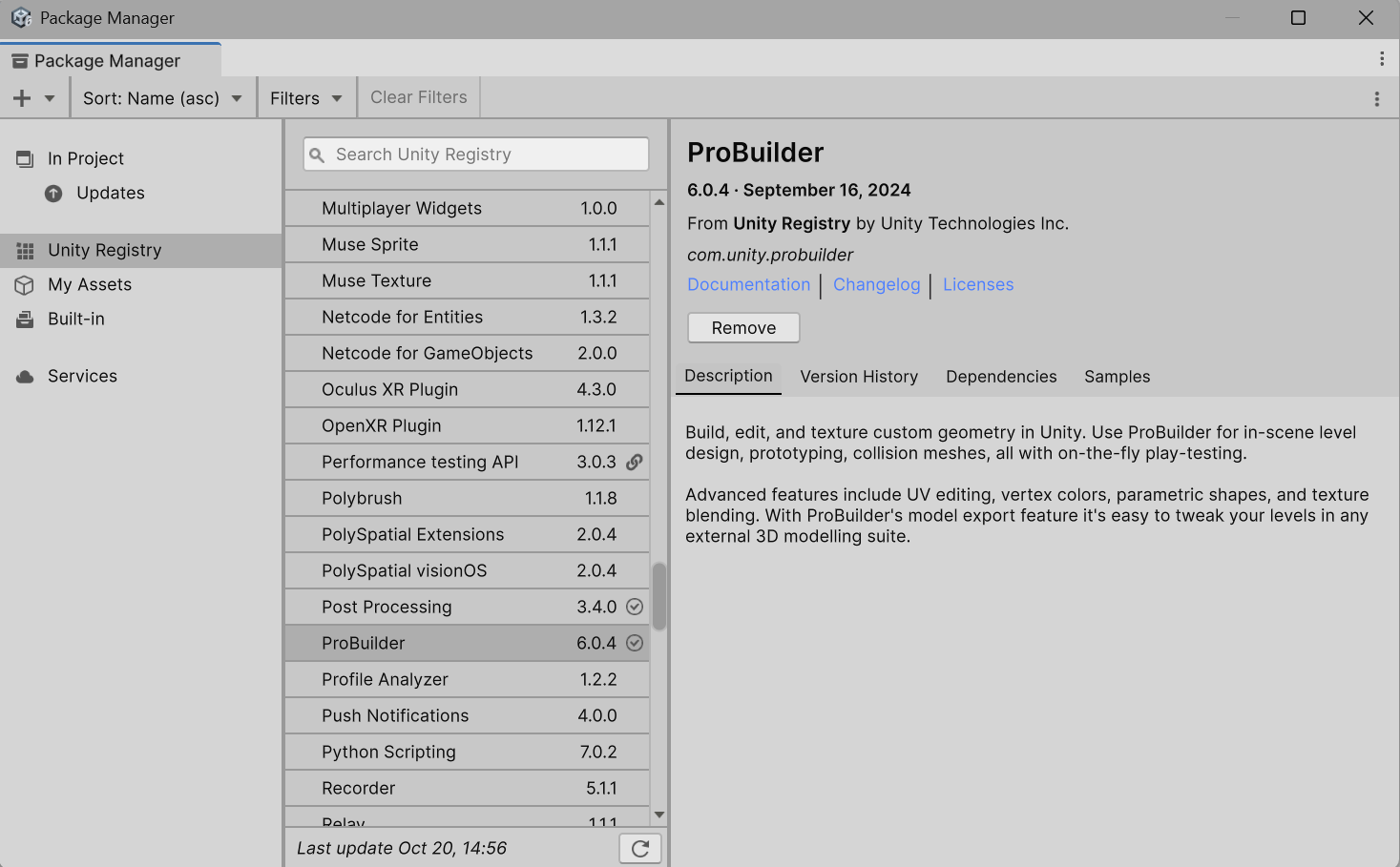Viewport: 1400px width, 867px height.
Task: Click the Last update Oct 20, 14:56 status
Action: (x=402, y=848)
